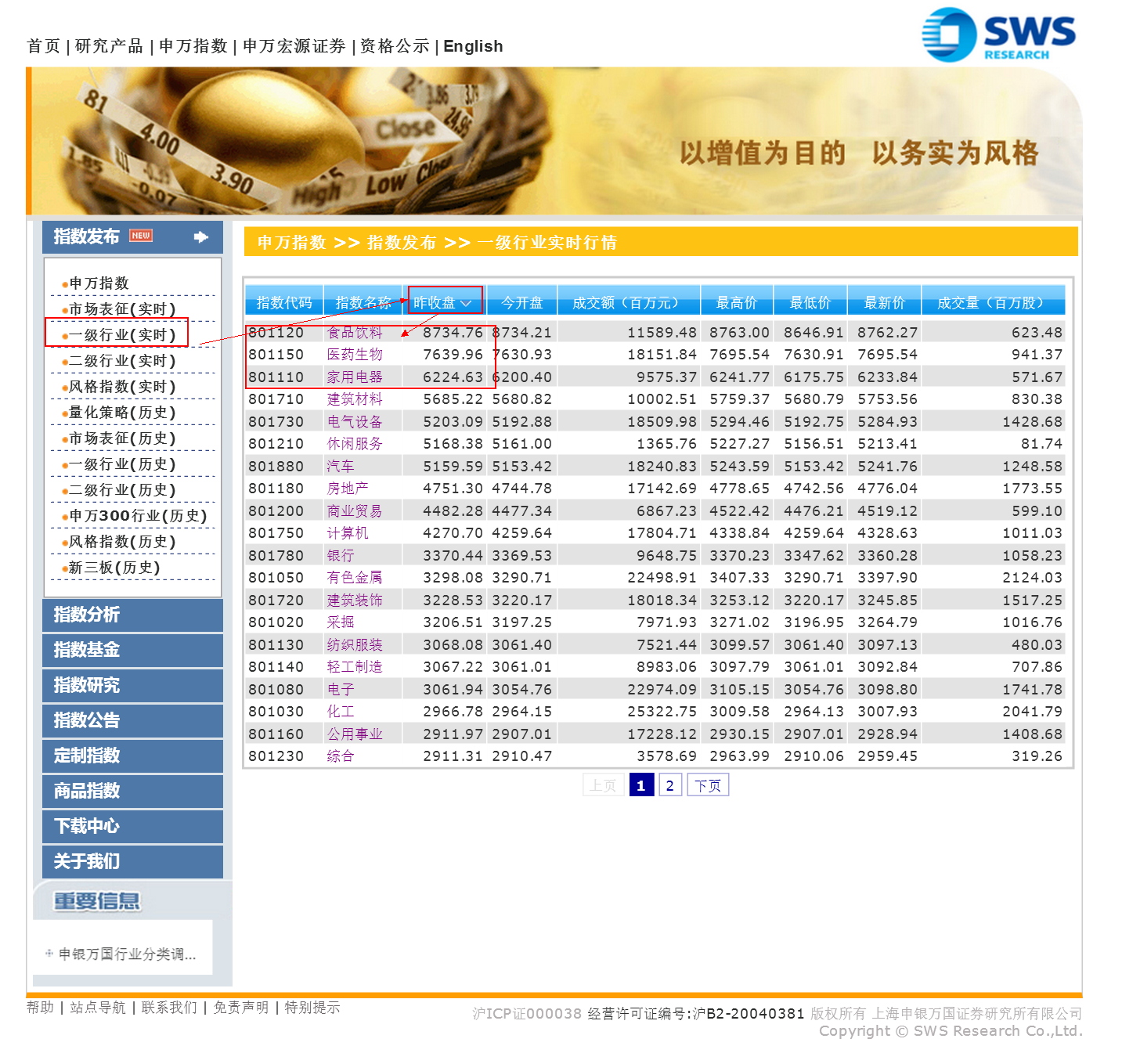Viewport: 1122px width, 1064px height.
Task: Click the 下页 next-page button
Action: click(708, 785)
